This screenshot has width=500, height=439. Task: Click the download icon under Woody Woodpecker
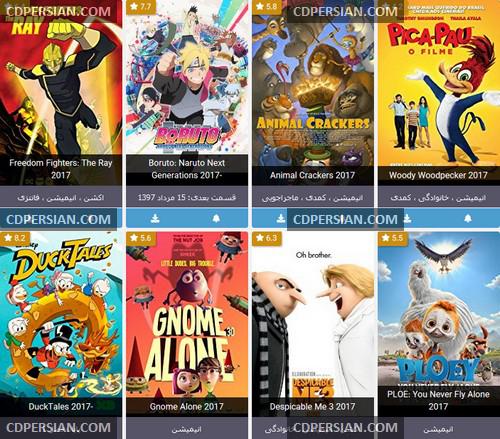point(407,219)
